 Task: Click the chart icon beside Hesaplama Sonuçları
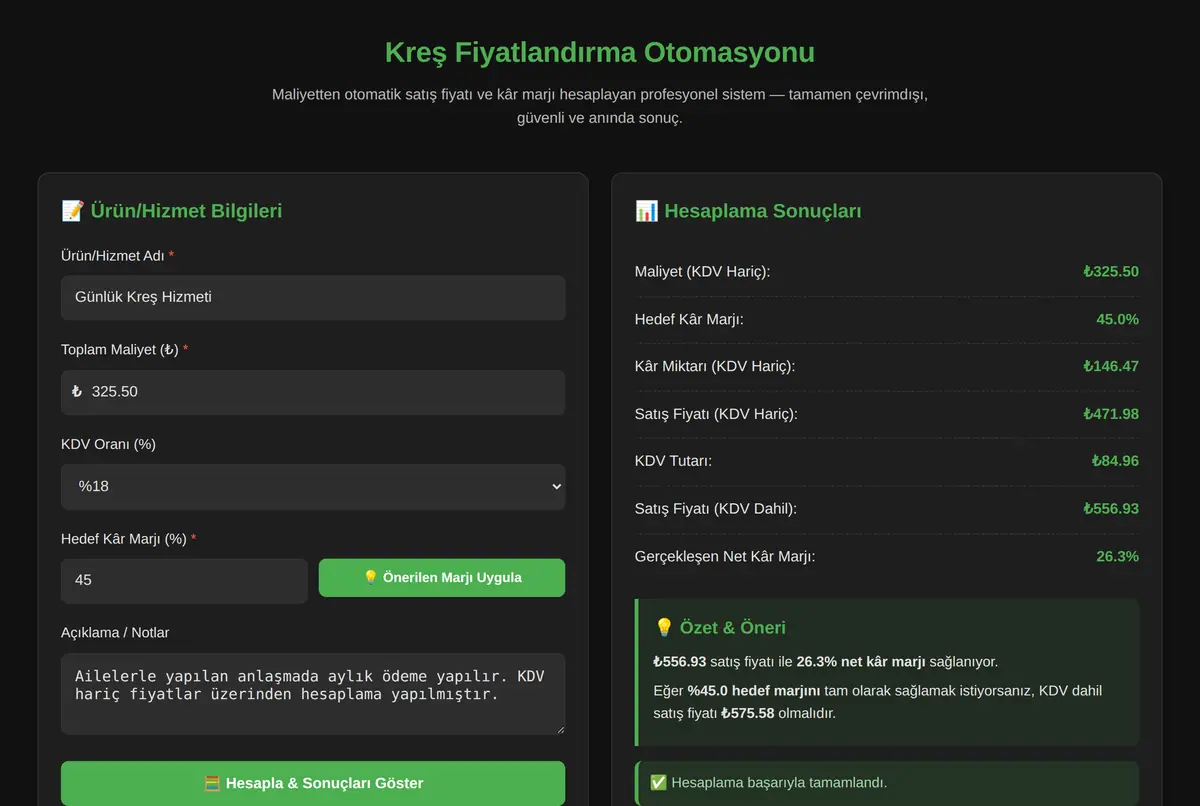[x=646, y=211]
